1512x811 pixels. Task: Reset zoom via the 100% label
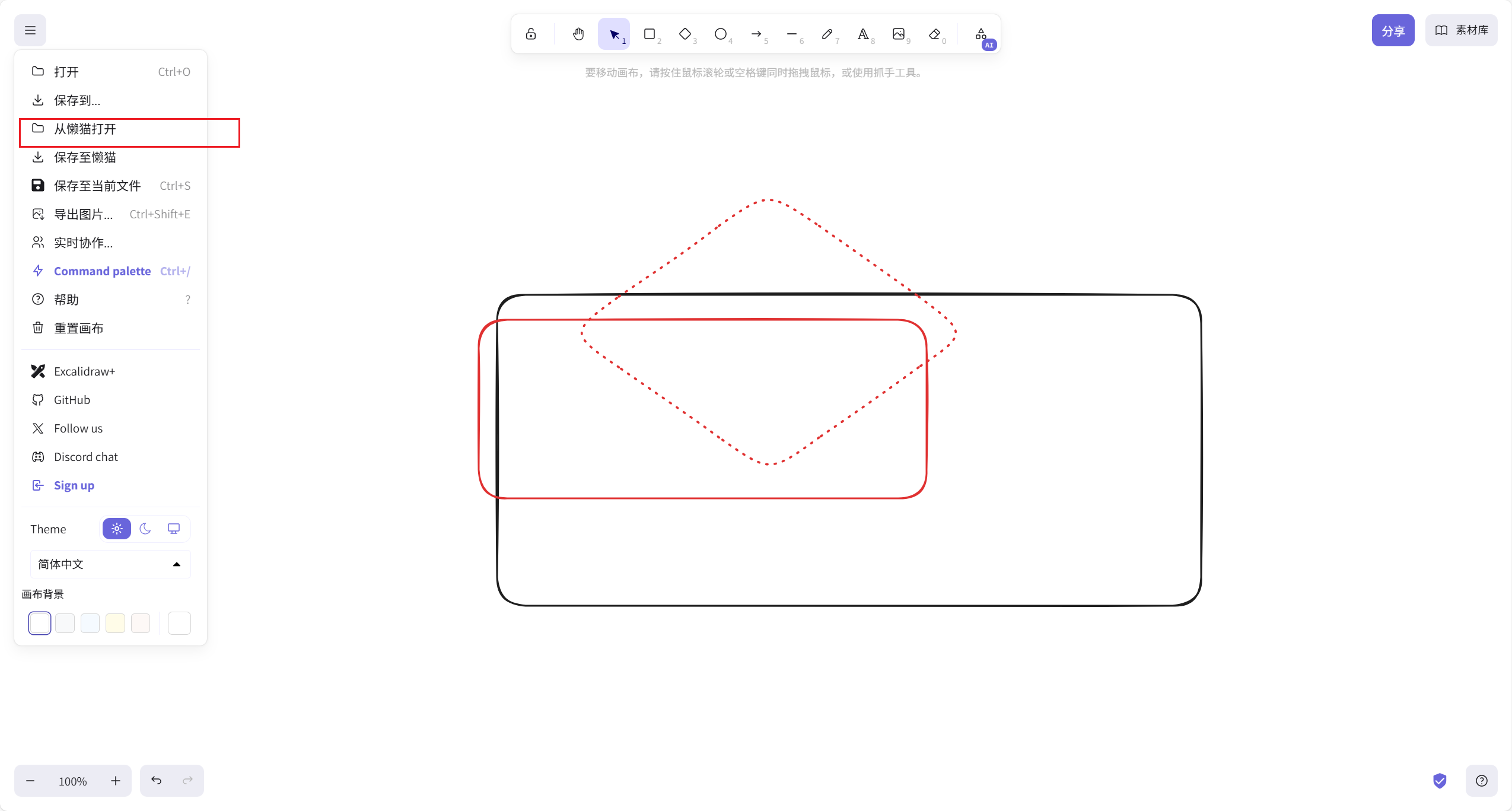tap(73, 781)
